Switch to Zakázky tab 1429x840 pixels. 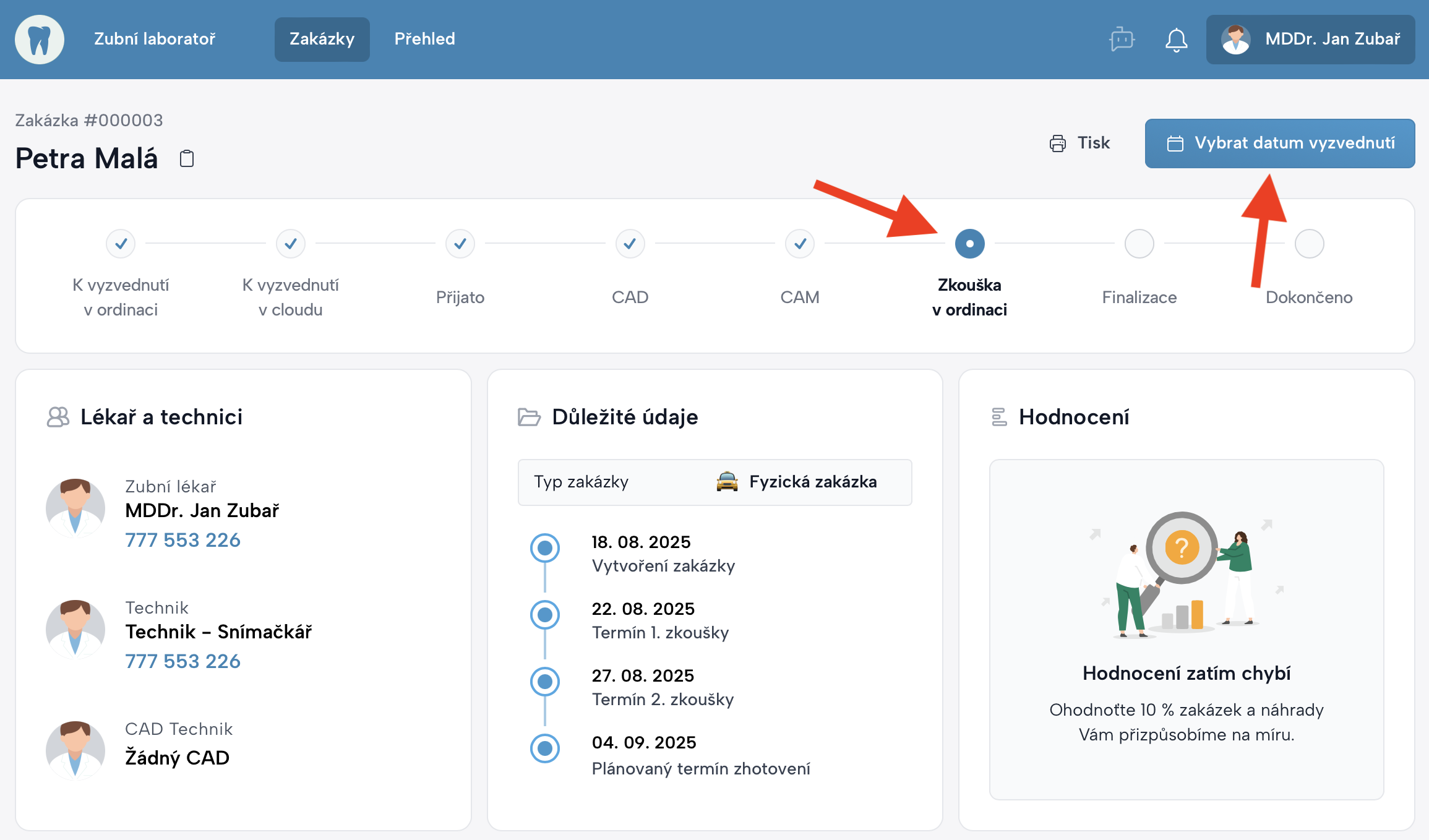[x=322, y=40]
